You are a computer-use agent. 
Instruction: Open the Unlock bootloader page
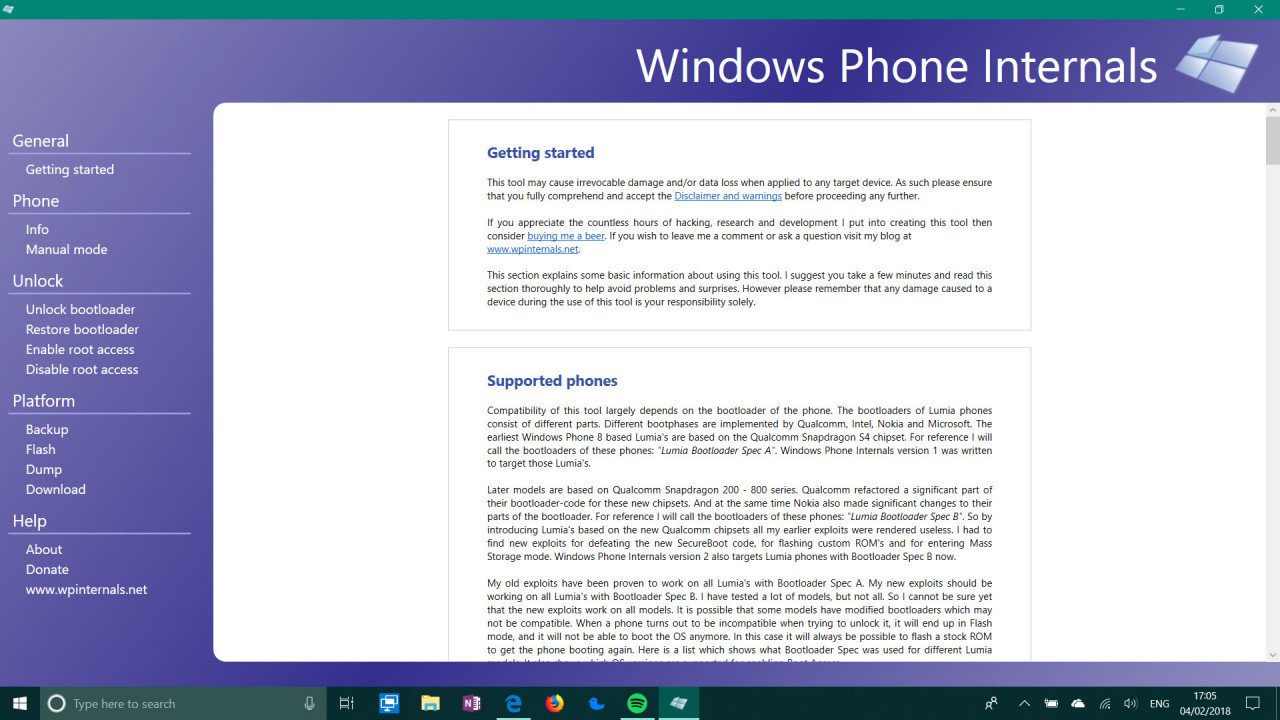(x=80, y=309)
